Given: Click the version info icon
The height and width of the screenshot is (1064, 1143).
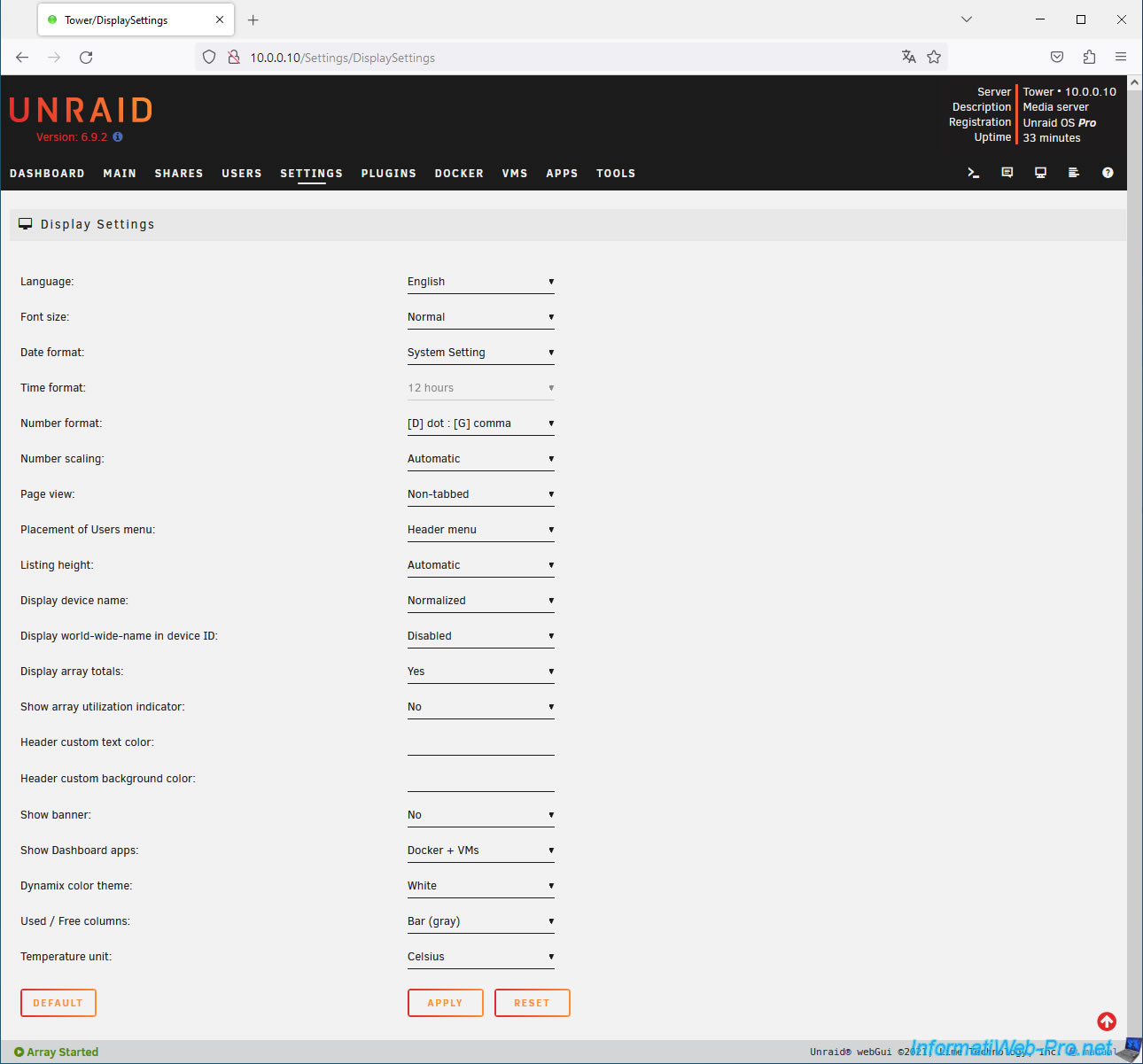Looking at the screenshot, I should point(118,137).
